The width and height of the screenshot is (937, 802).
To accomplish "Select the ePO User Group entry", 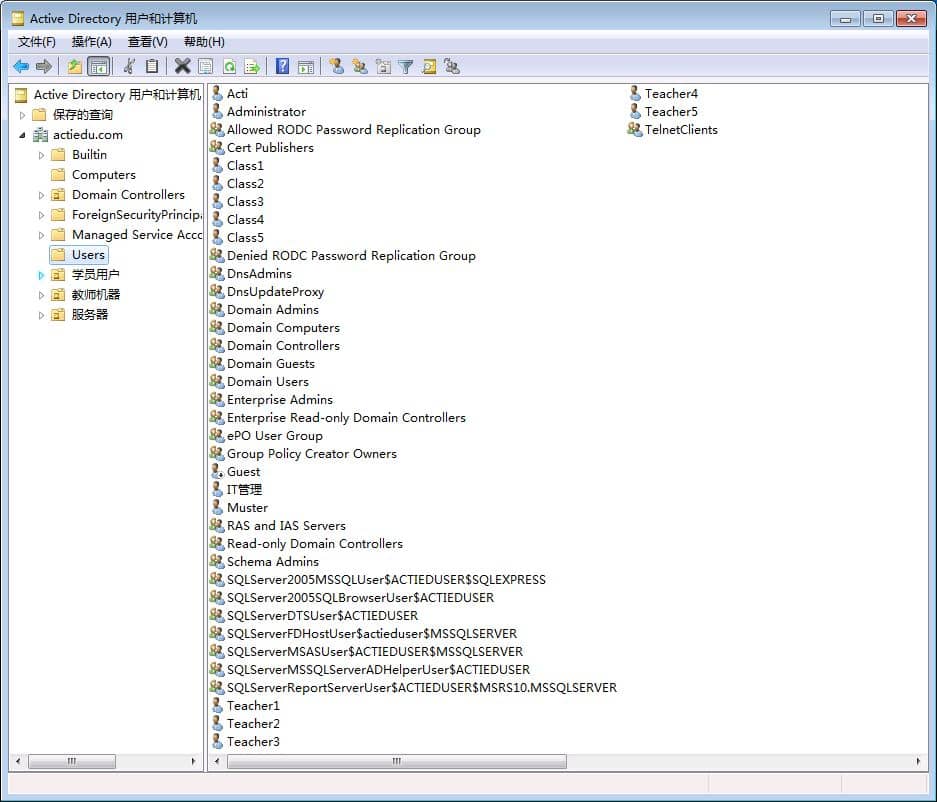I will 275,435.
